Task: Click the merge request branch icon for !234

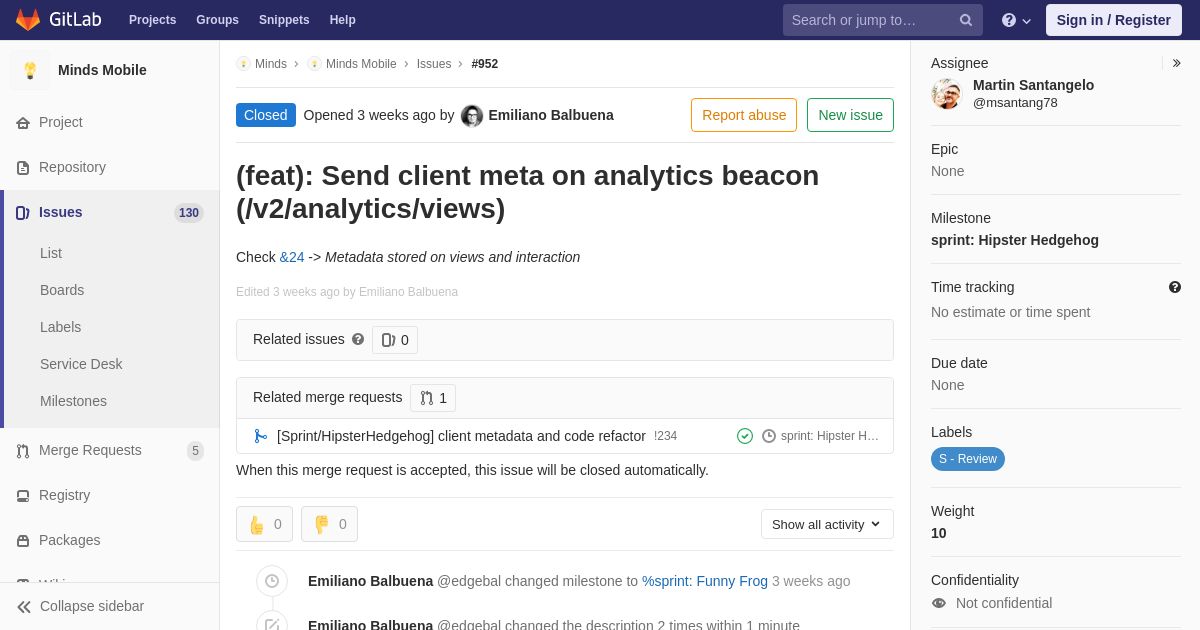Action: click(261, 436)
